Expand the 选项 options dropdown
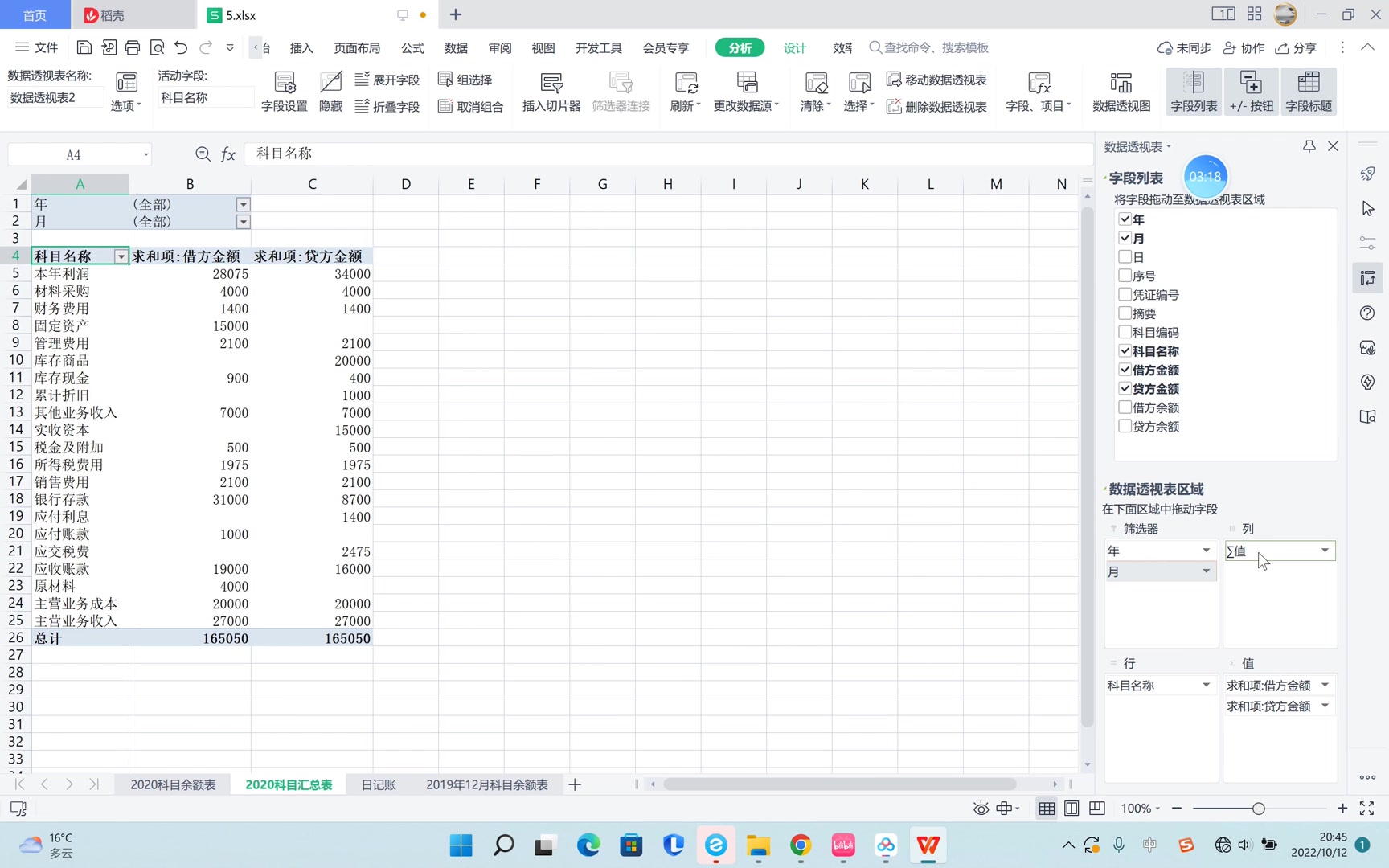This screenshot has width=1389, height=868. (x=126, y=105)
